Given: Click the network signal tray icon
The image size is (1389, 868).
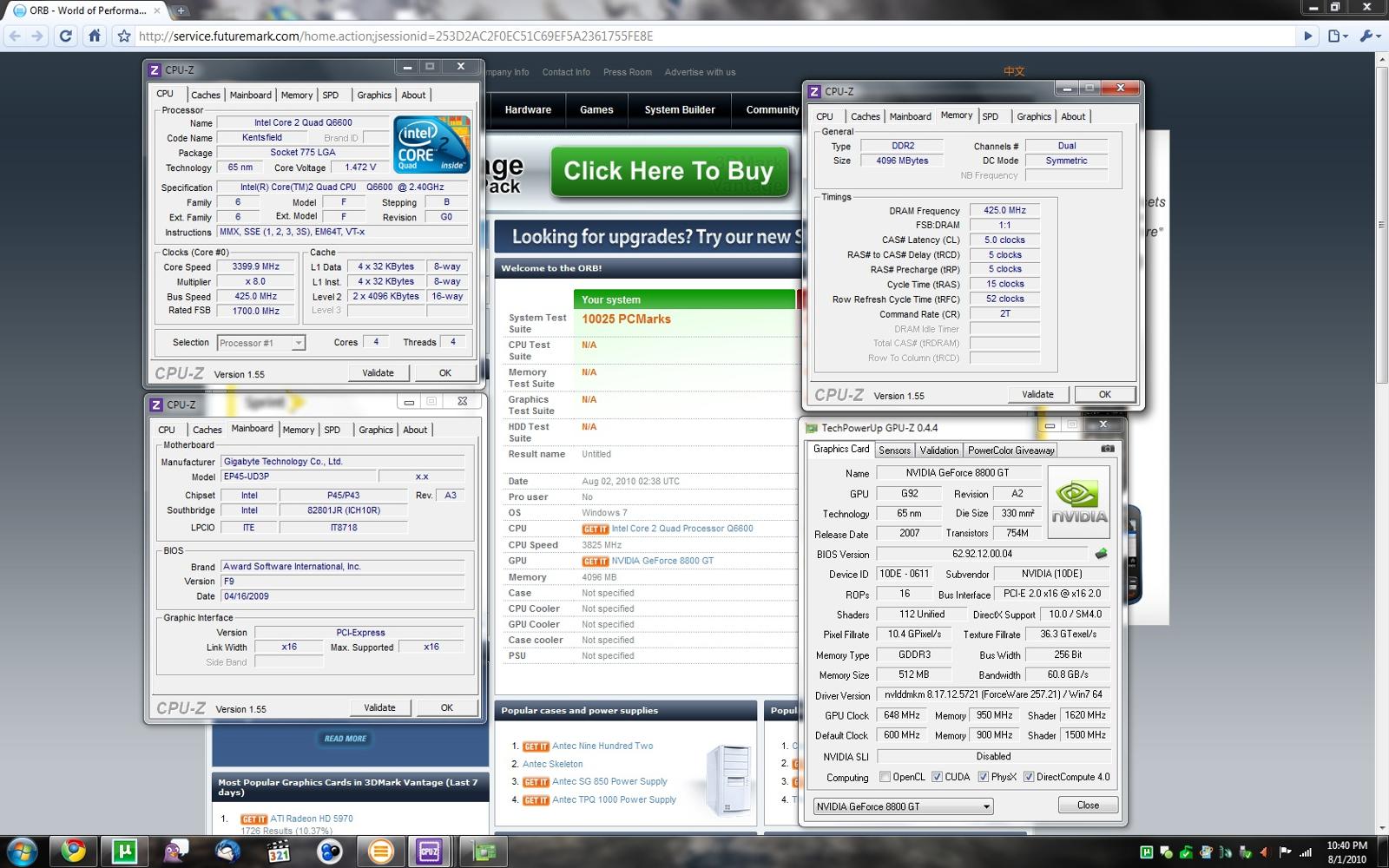Looking at the screenshot, I should tap(1304, 852).
